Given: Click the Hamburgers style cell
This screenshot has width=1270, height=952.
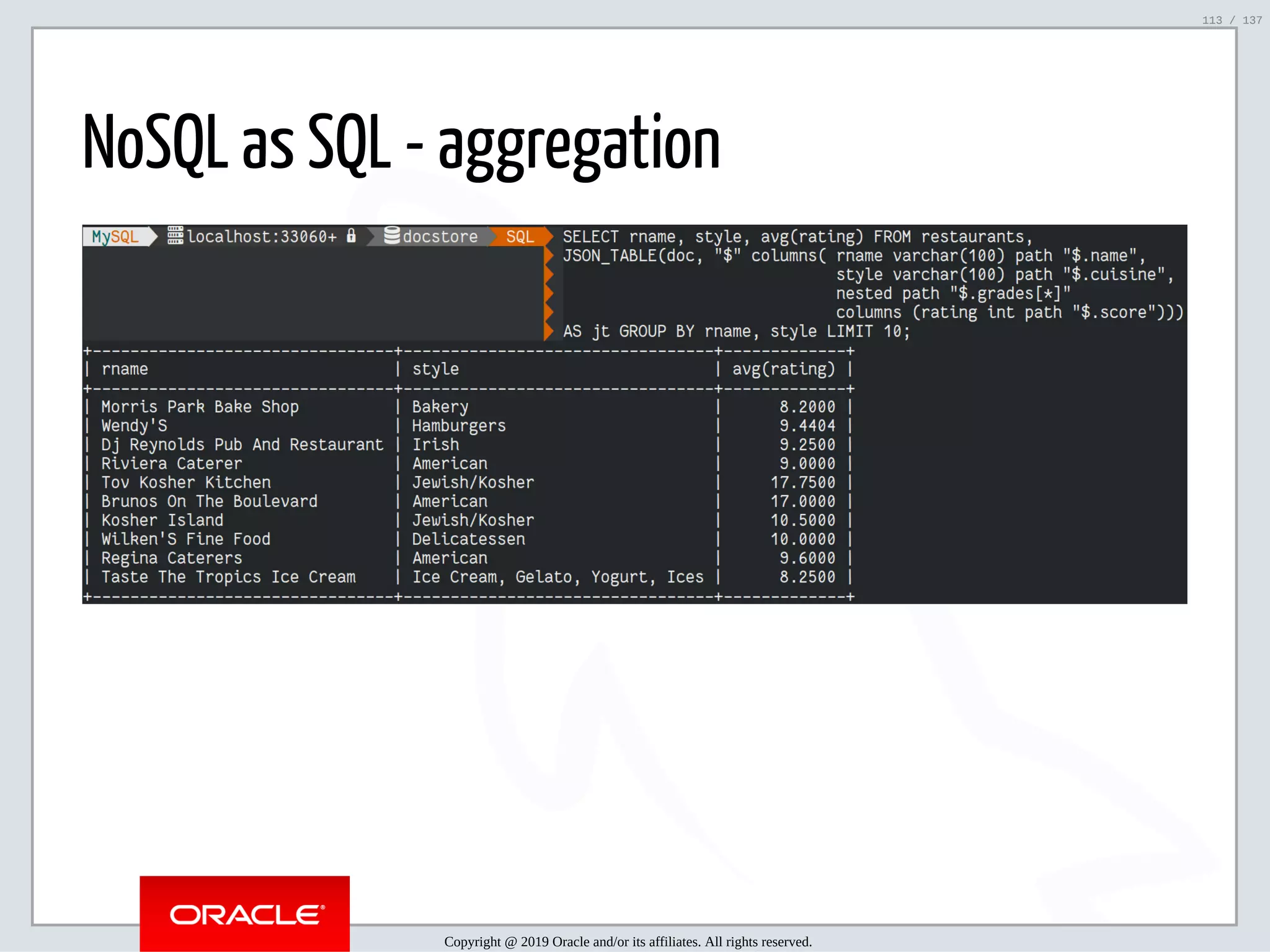Looking at the screenshot, I should point(459,426).
